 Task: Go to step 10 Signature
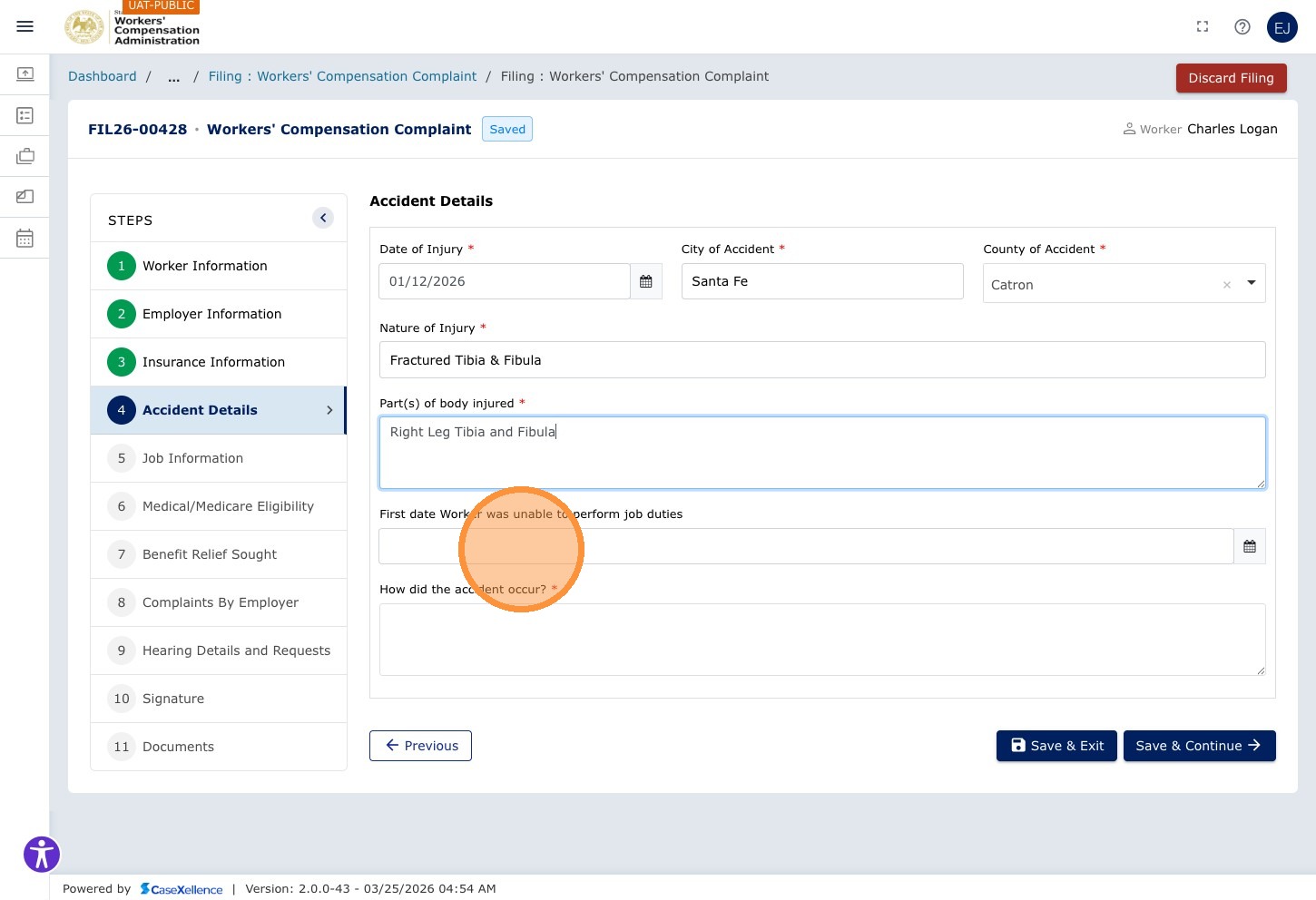click(x=219, y=699)
